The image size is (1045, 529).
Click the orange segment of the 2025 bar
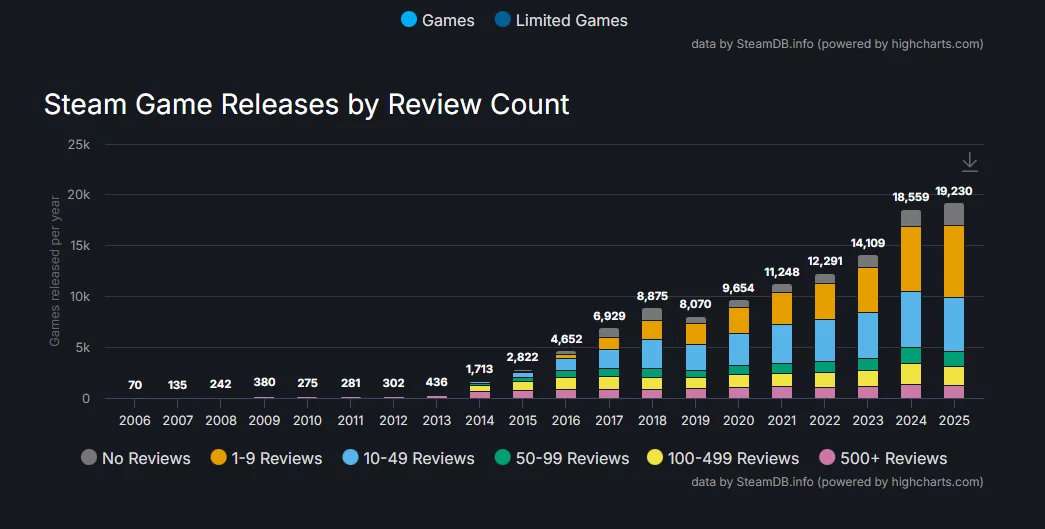coord(954,261)
